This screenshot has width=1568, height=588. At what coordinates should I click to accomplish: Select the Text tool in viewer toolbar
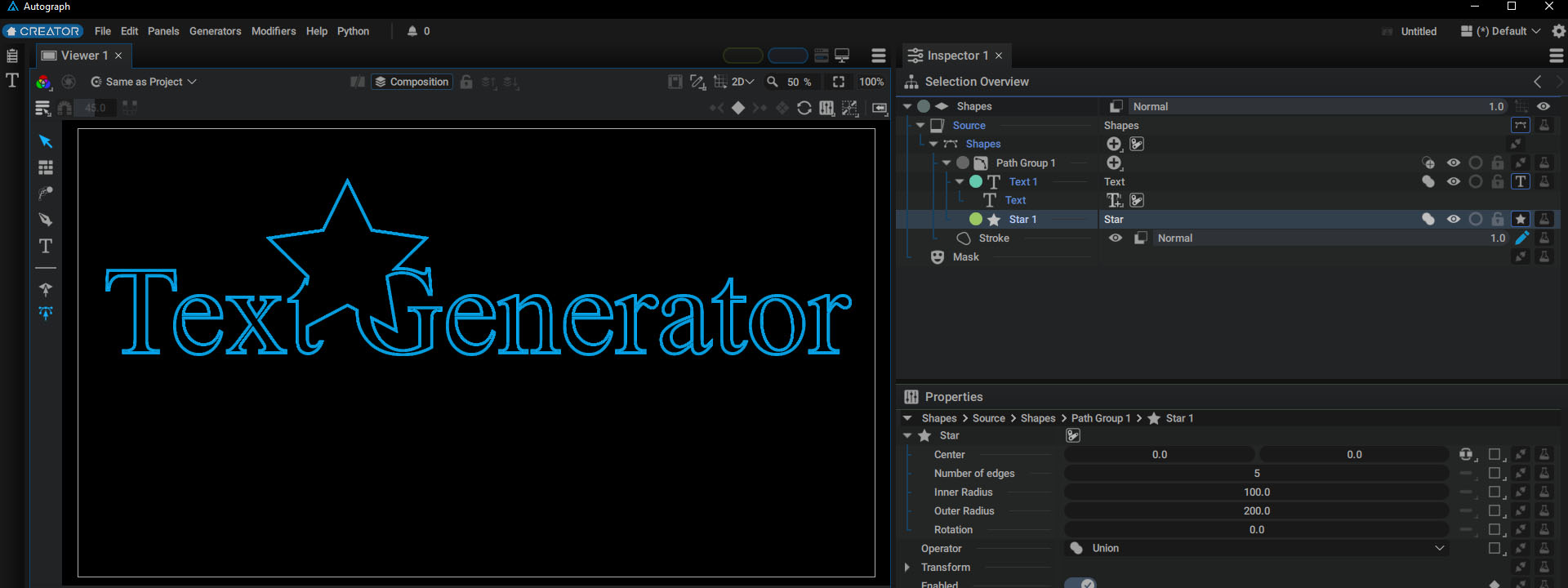pos(46,246)
